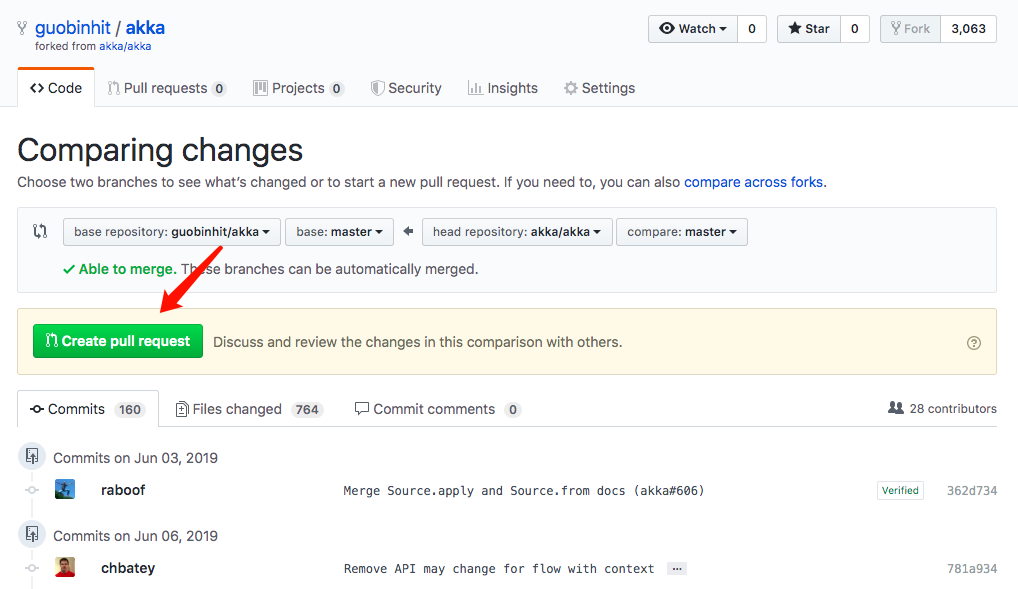Open the base: master branch dropdown
The image size is (1018, 589).
click(x=339, y=231)
